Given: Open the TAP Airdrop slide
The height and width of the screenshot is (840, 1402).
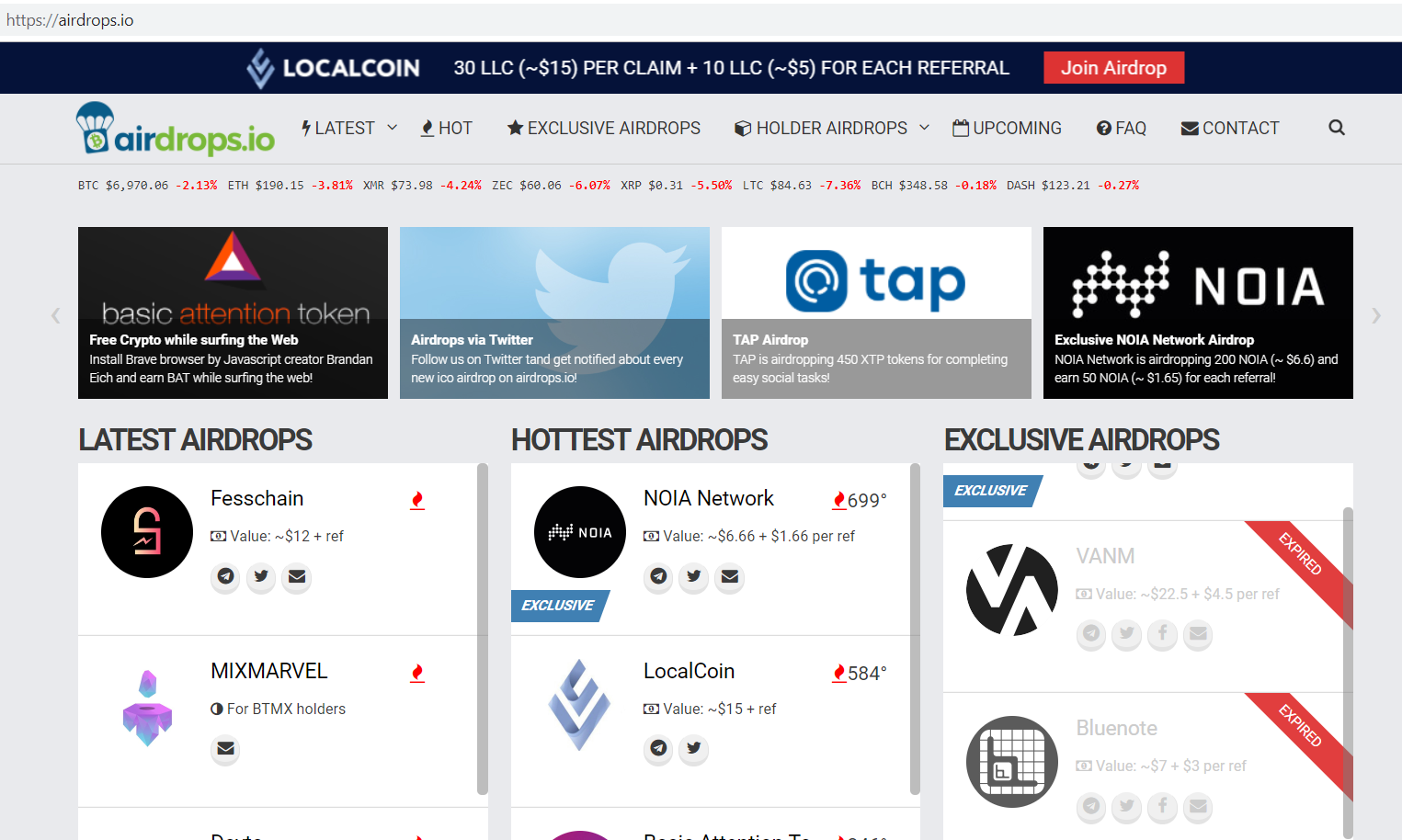Looking at the screenshot, I should [x=876, y=312].
